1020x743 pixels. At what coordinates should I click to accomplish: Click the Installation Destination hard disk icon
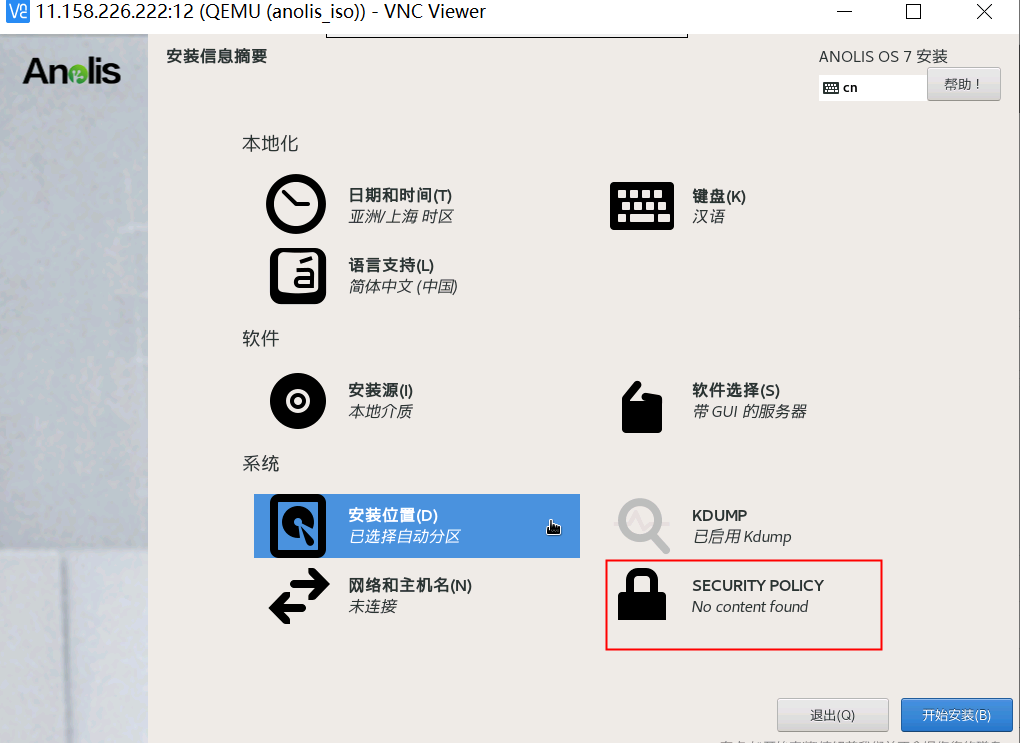coord(298,526)
